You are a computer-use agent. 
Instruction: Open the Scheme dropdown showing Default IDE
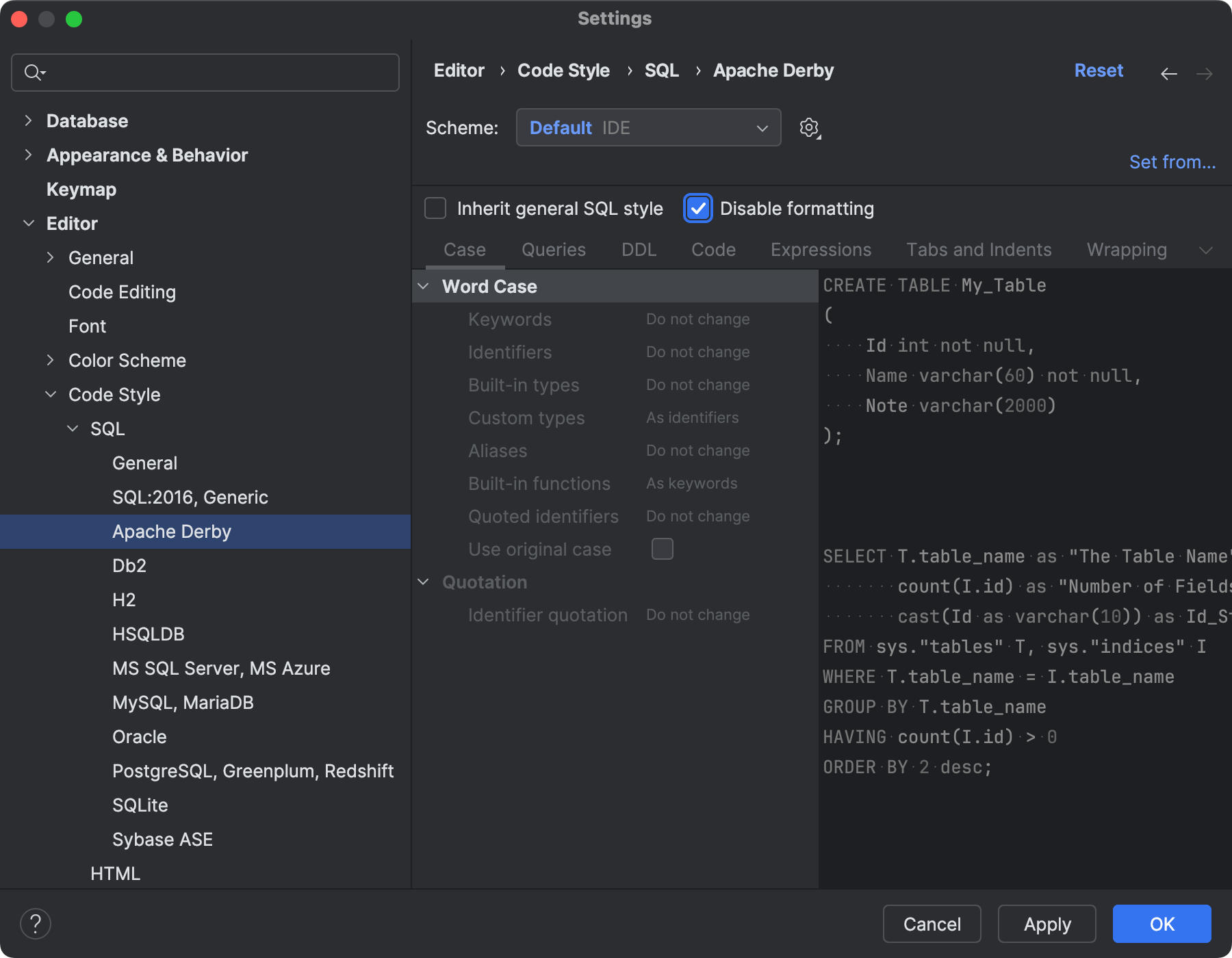(648, 127)
